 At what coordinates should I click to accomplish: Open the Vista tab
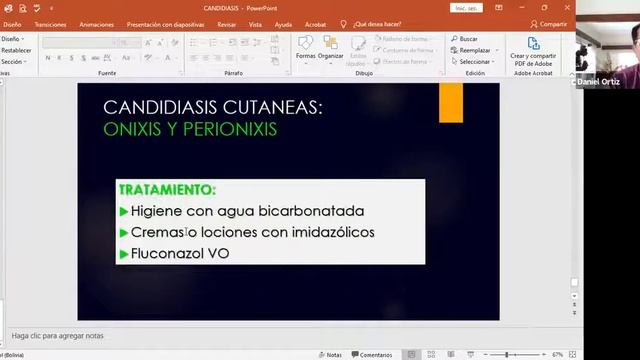[x=255, y=24]
